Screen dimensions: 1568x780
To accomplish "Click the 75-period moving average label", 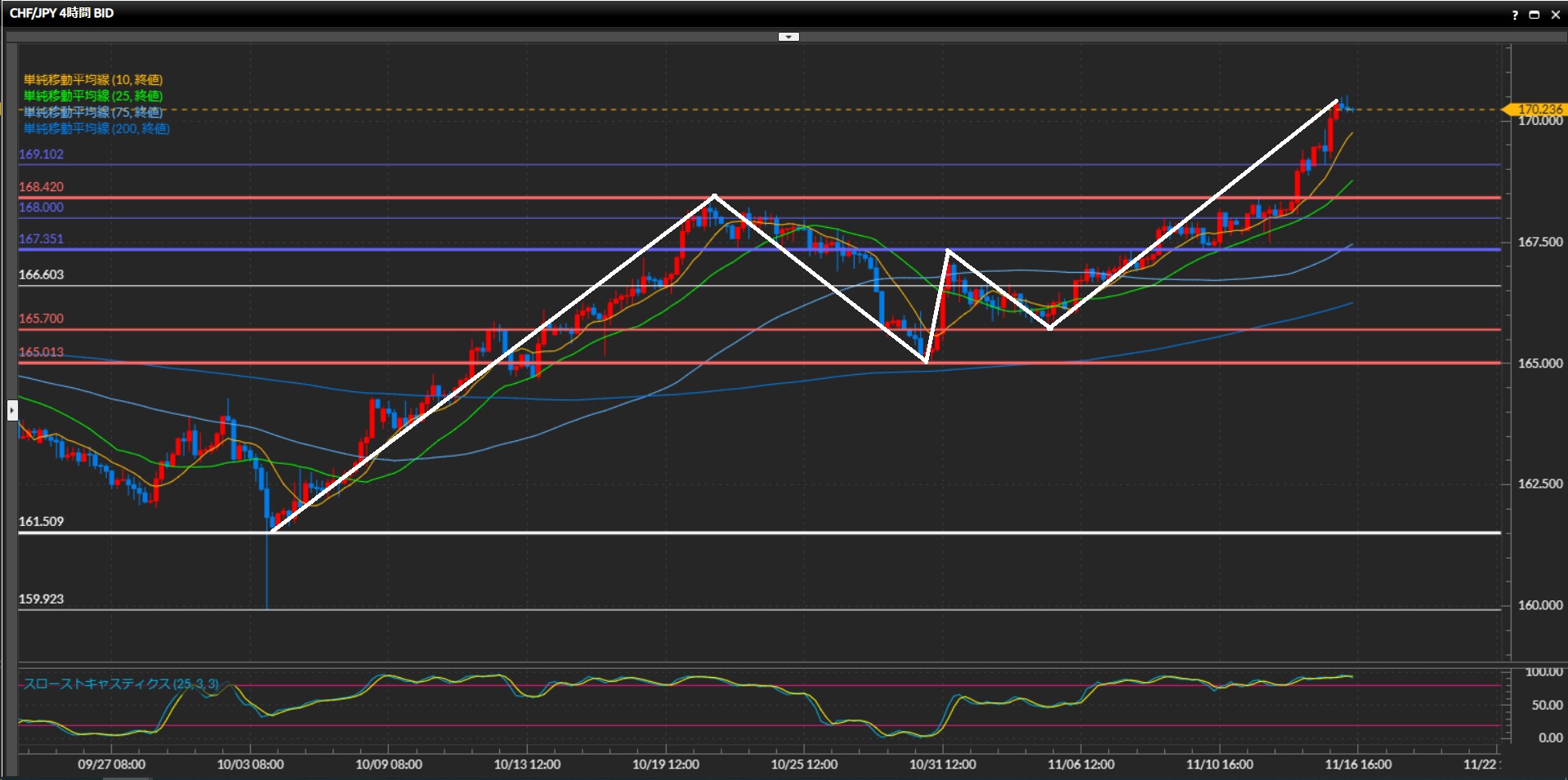I will click(x=93, y=112).
